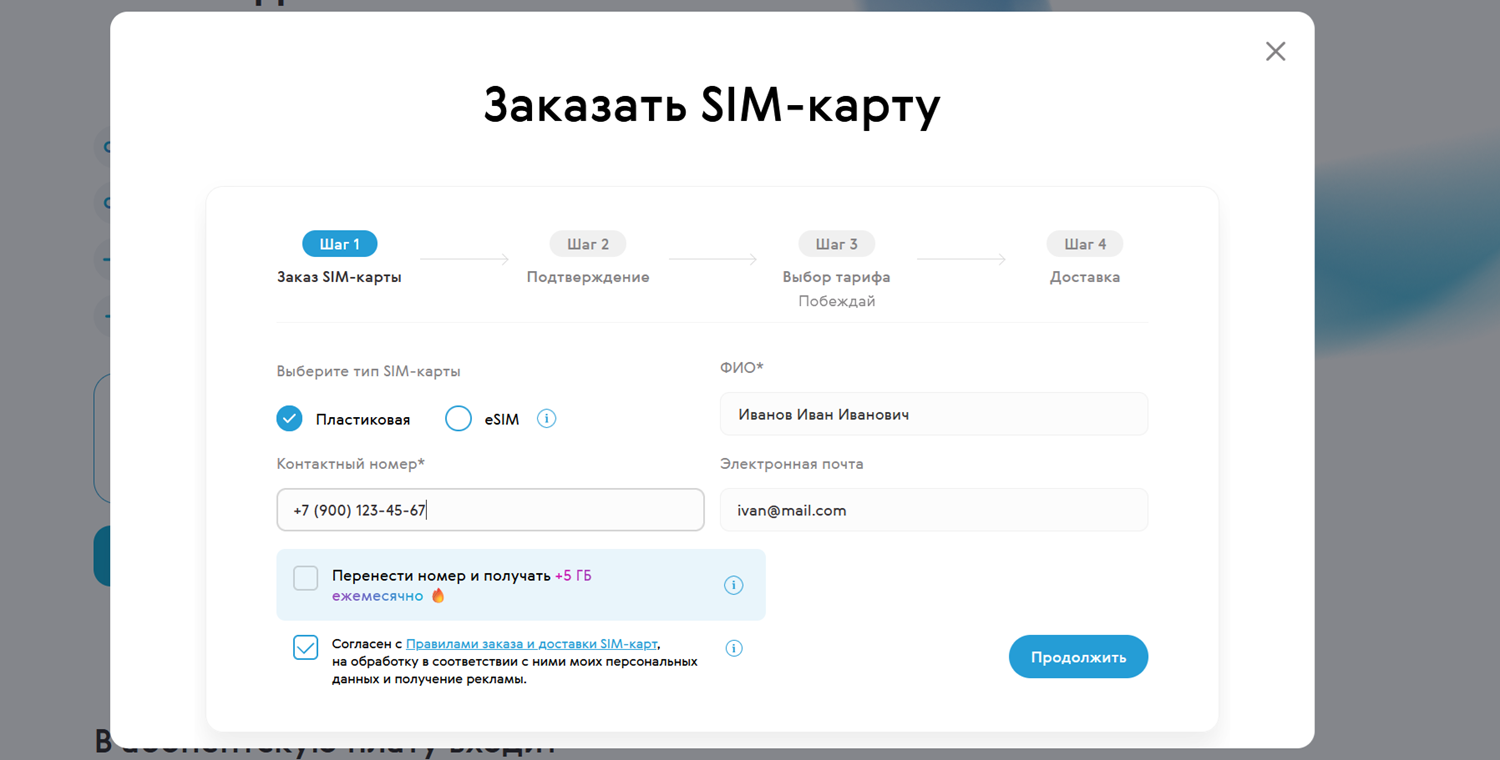Open info icon beside consent text
This screenshot has width=1500, height=760.
coord(733,648)
